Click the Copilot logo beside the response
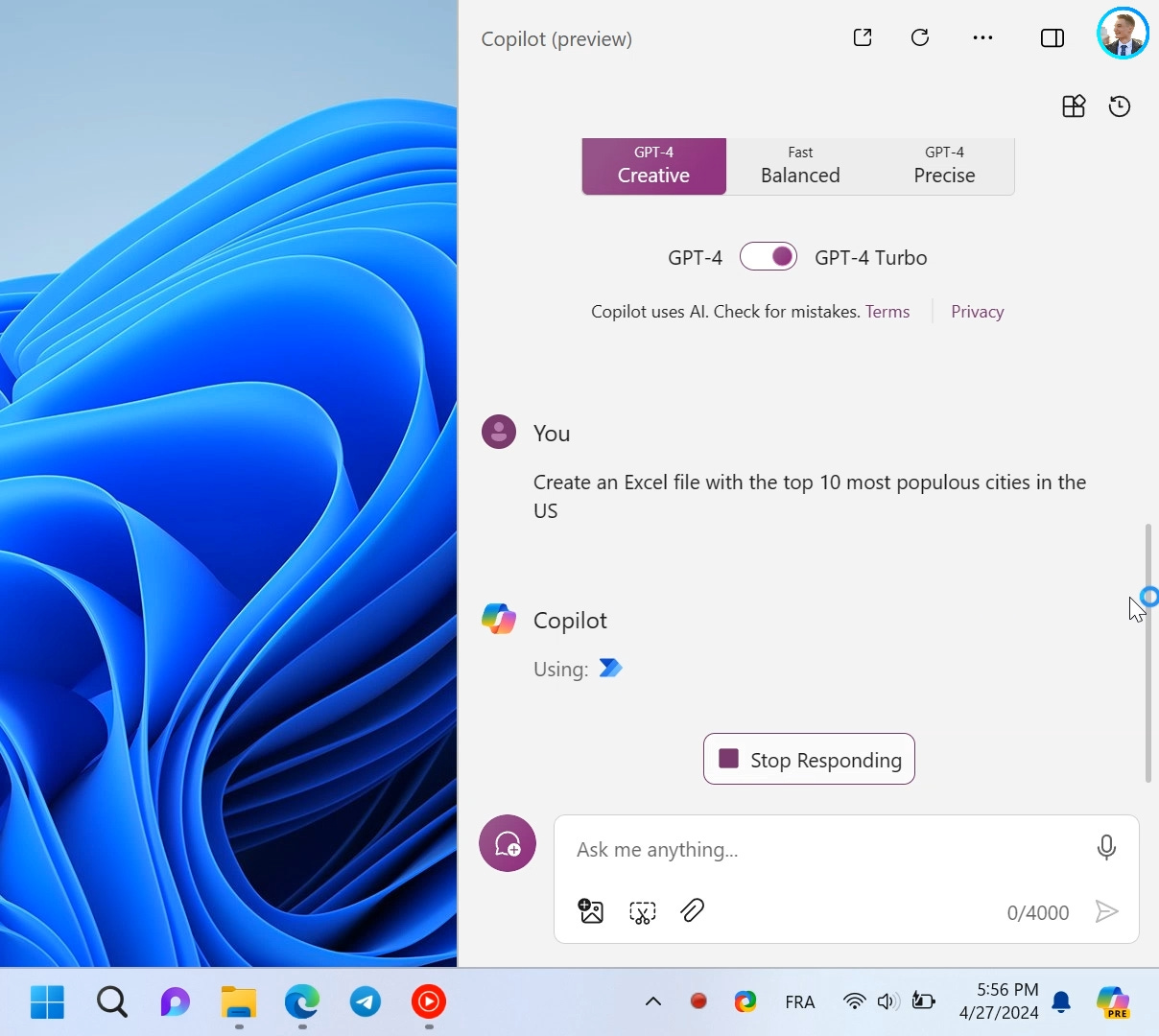This screenshot has width=1159, height=1036. (499, 620)
